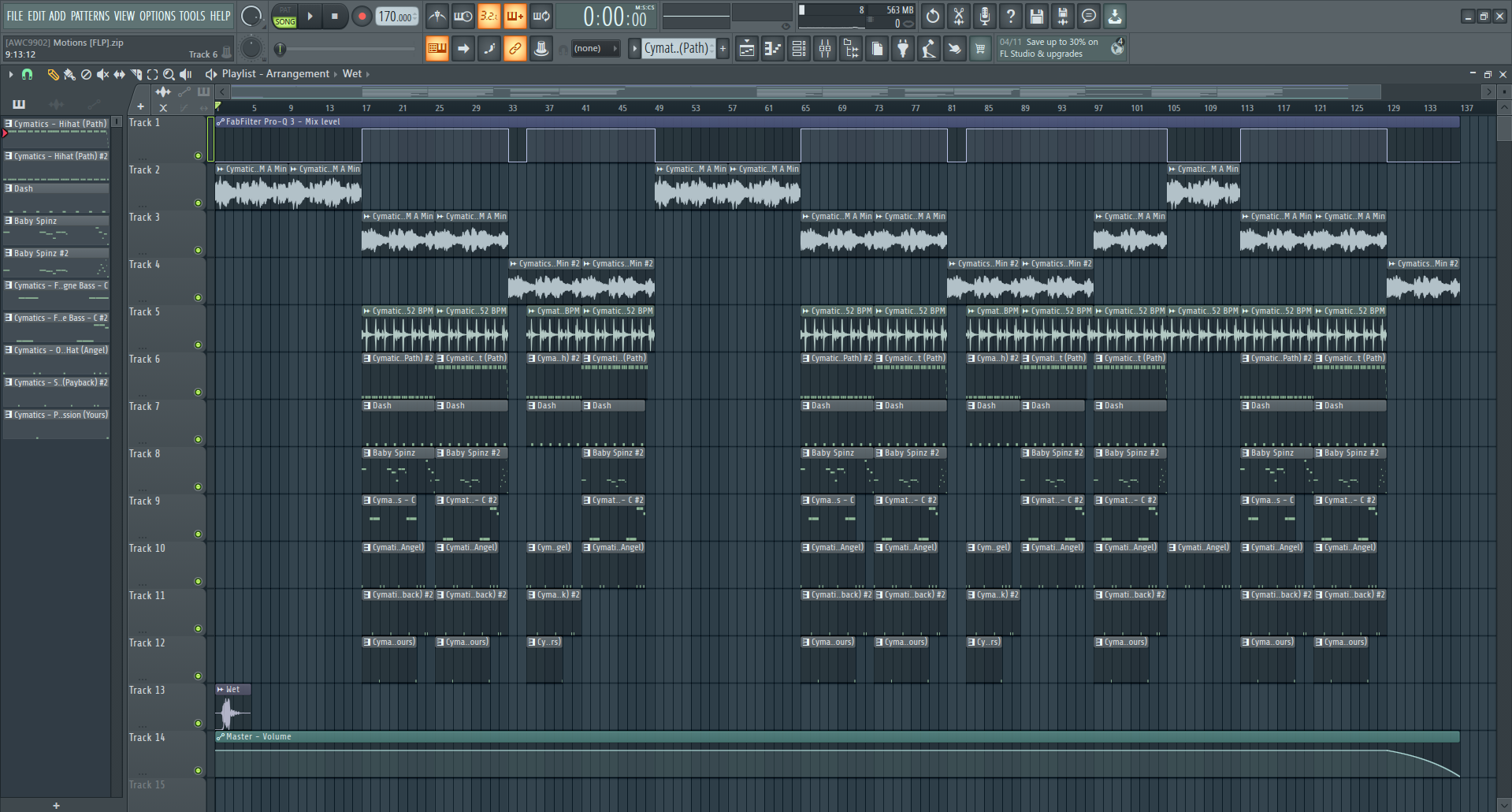Select the Delete tool in playlist toolbar
The width and height of the screenshot is (1512, 812).
click(x=86, y=74)
